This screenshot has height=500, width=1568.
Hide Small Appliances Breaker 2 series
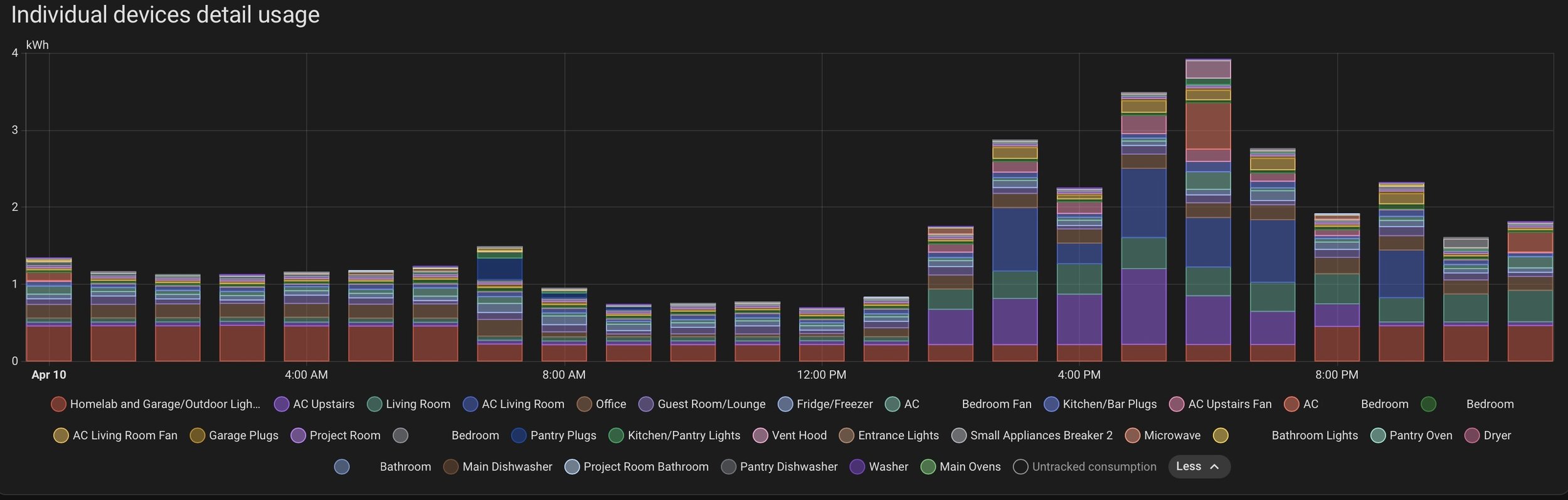1032,435
